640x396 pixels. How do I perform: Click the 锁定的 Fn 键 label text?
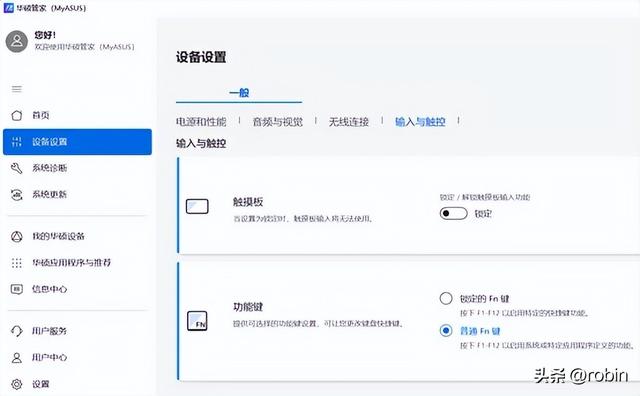pyautogui.click(x=484, y=299)
